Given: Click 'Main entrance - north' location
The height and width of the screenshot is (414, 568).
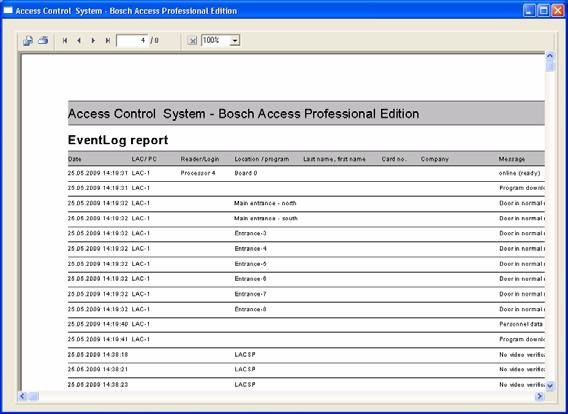Looking at the screenshot, I should tap(265, 203).
